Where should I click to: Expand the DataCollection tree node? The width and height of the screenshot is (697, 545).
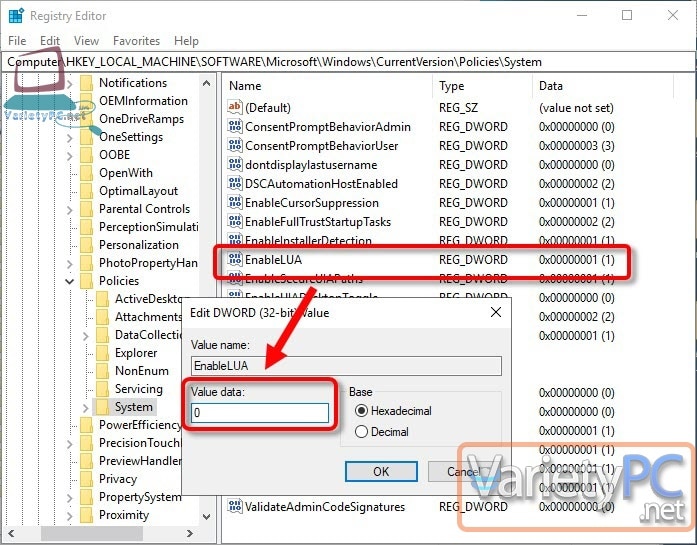[x=86, y=336]
